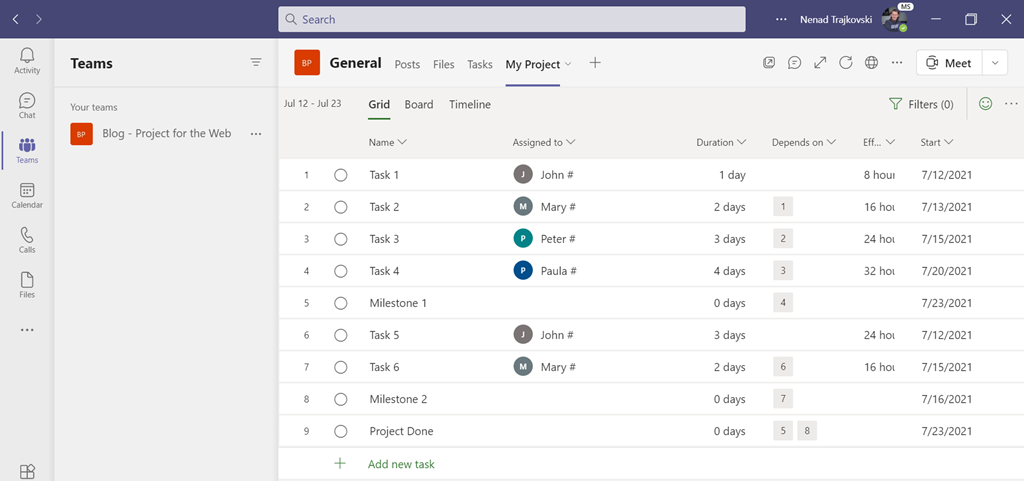Mark Milestone 1 as complete
The image size is (1024, 481).
click(341, 303)
